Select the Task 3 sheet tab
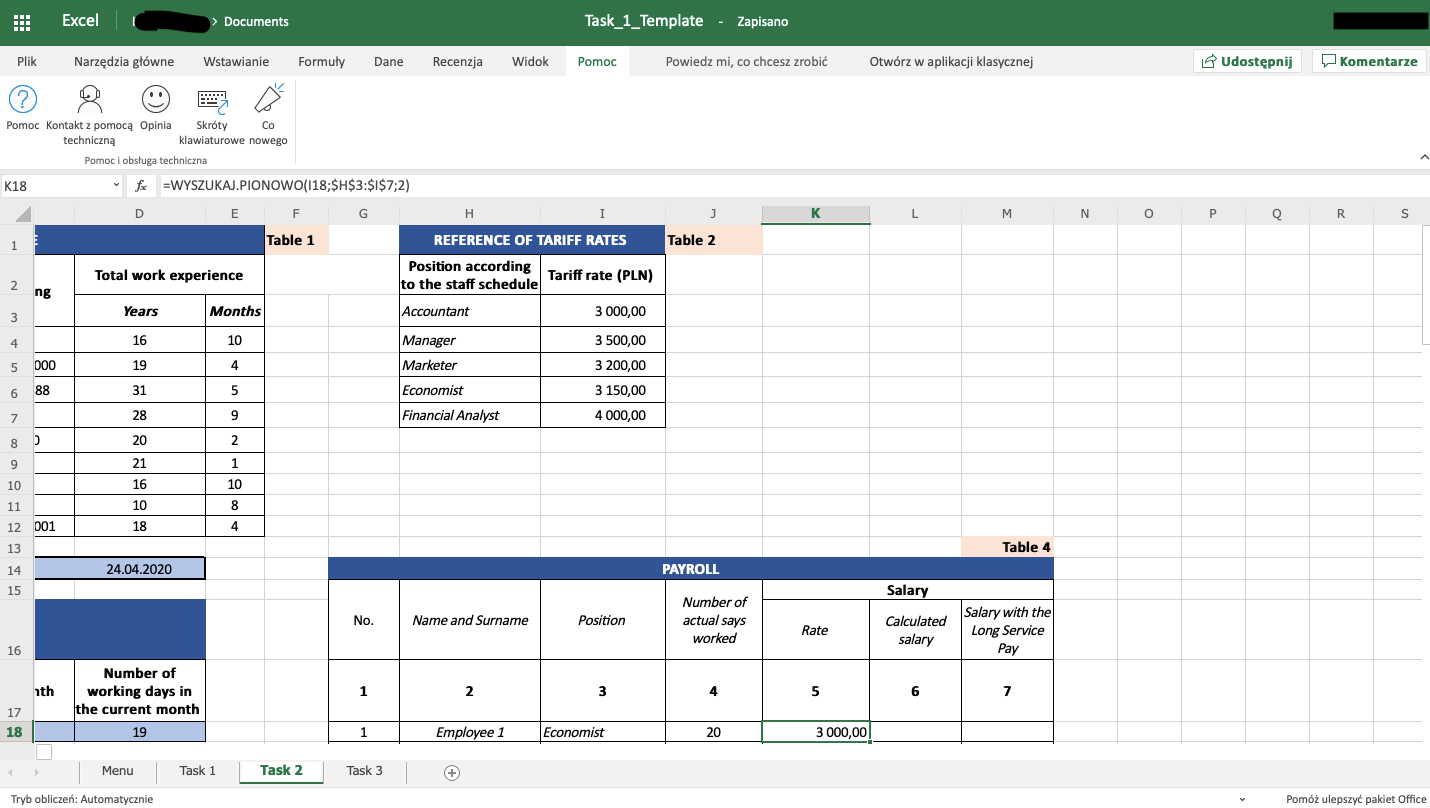The image size is (1430, 808). point(362,771)
